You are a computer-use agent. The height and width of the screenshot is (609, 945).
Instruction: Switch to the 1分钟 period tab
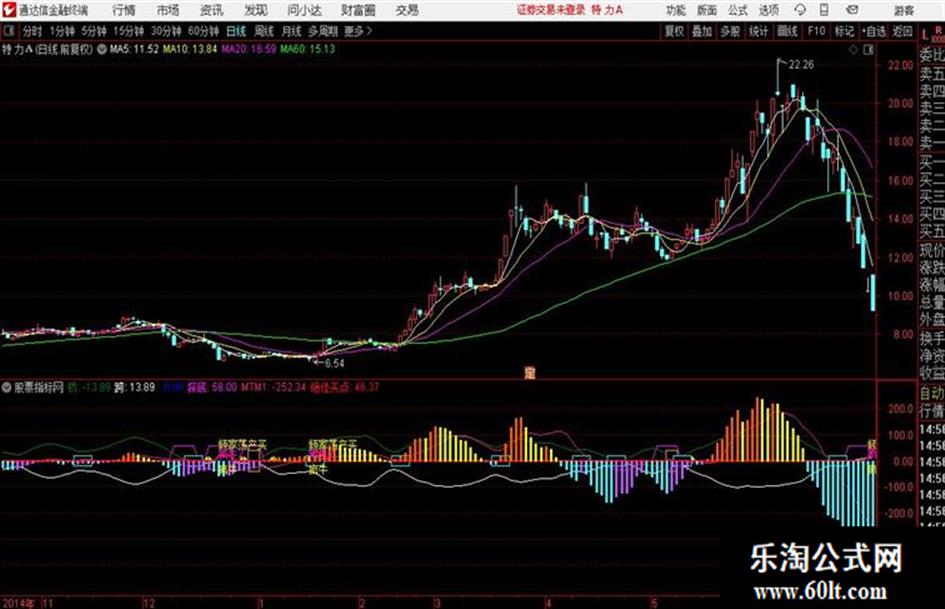coord(62,31)
